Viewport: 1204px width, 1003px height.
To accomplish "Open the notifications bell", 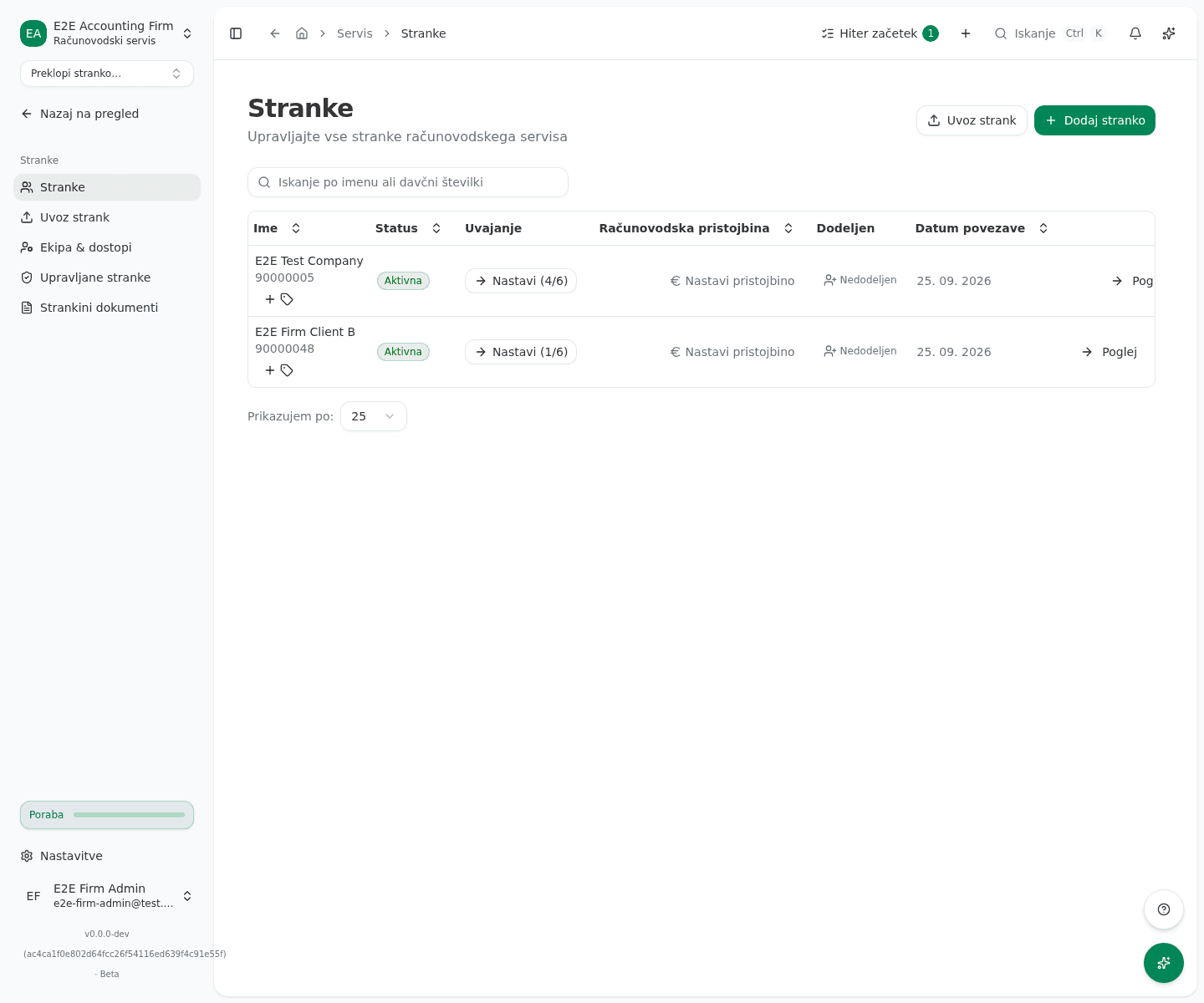I will coord(1135,33).
